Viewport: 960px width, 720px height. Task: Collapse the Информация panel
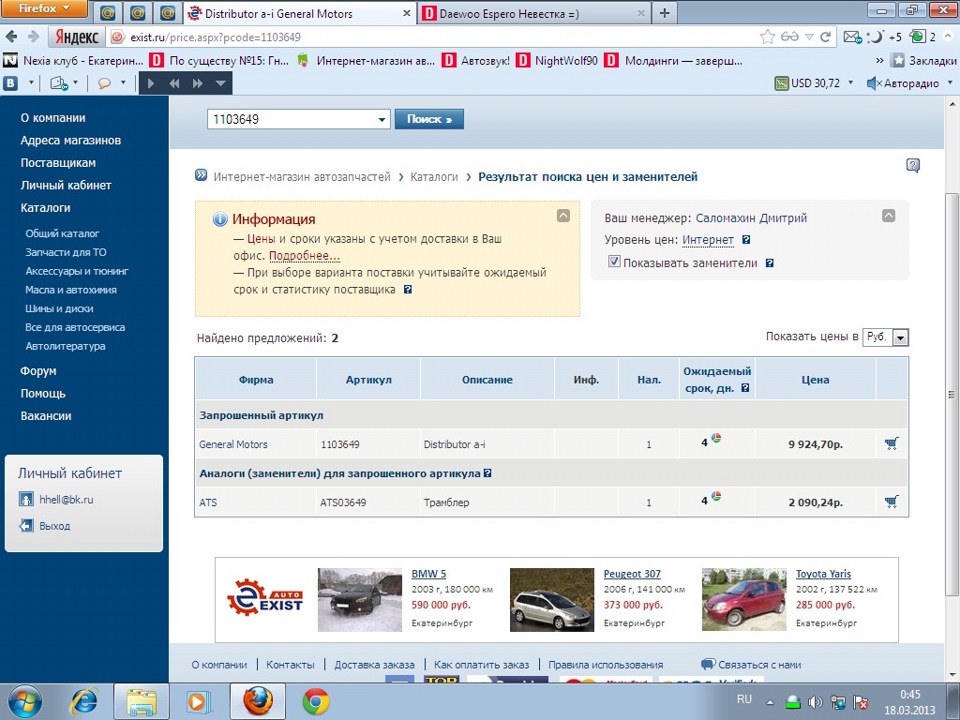(563, 216)
